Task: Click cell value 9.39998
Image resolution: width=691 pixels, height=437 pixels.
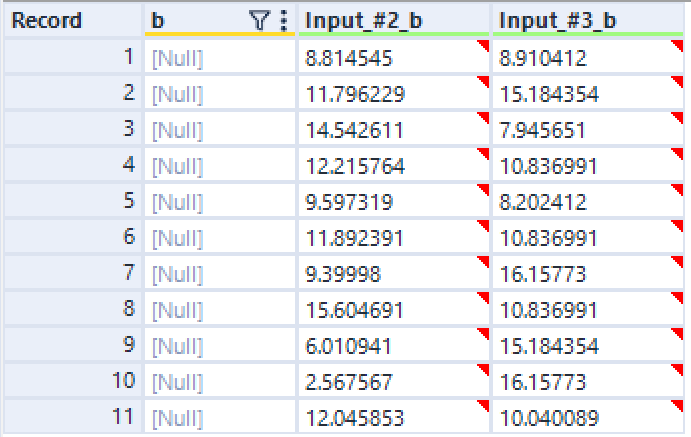Action: 342,274
